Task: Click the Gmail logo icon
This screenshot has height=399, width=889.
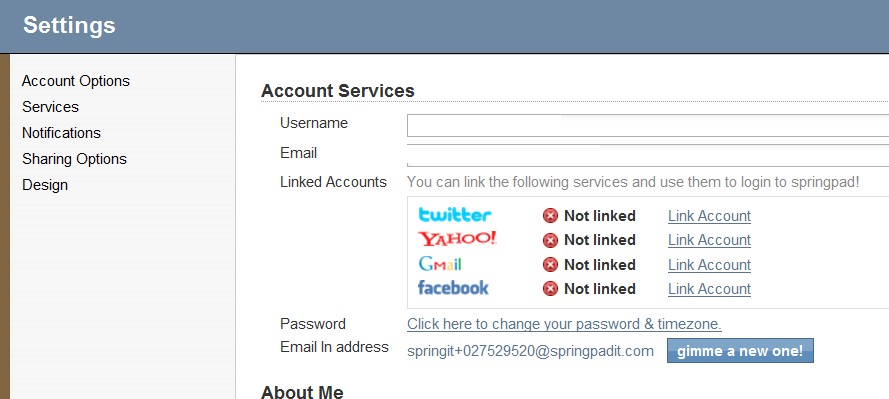Action: coord(440,264)
